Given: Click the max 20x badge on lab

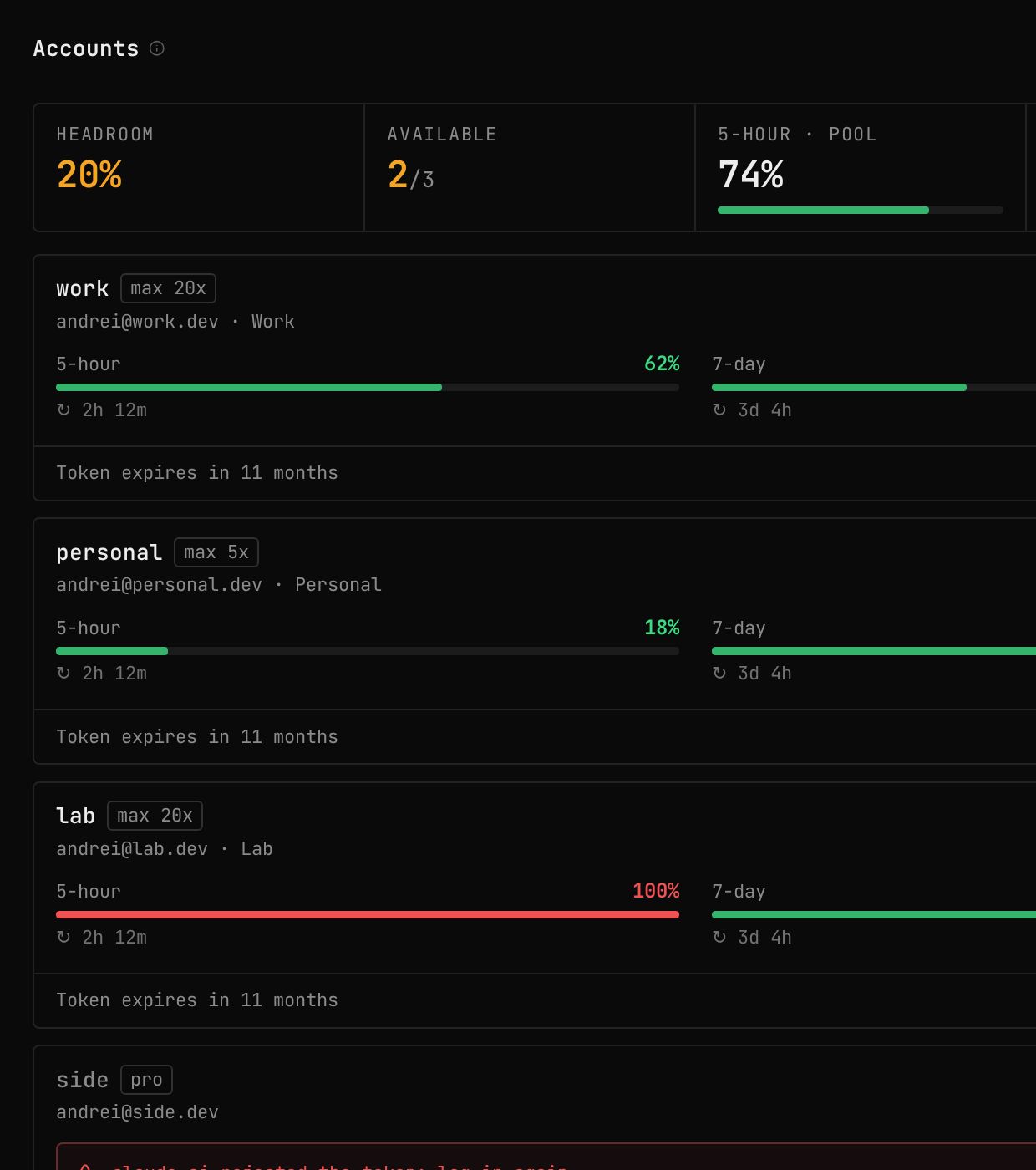Looking at the screenshot, I should click(x=155, y=816).
